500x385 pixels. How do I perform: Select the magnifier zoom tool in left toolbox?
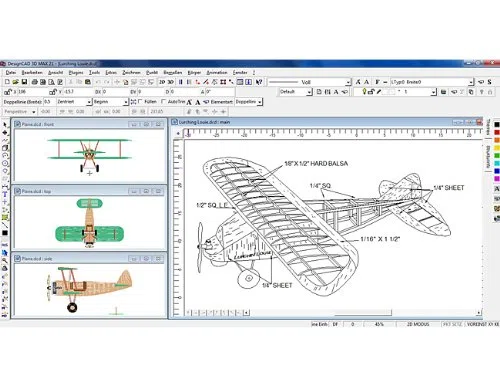tap(5, 261)
